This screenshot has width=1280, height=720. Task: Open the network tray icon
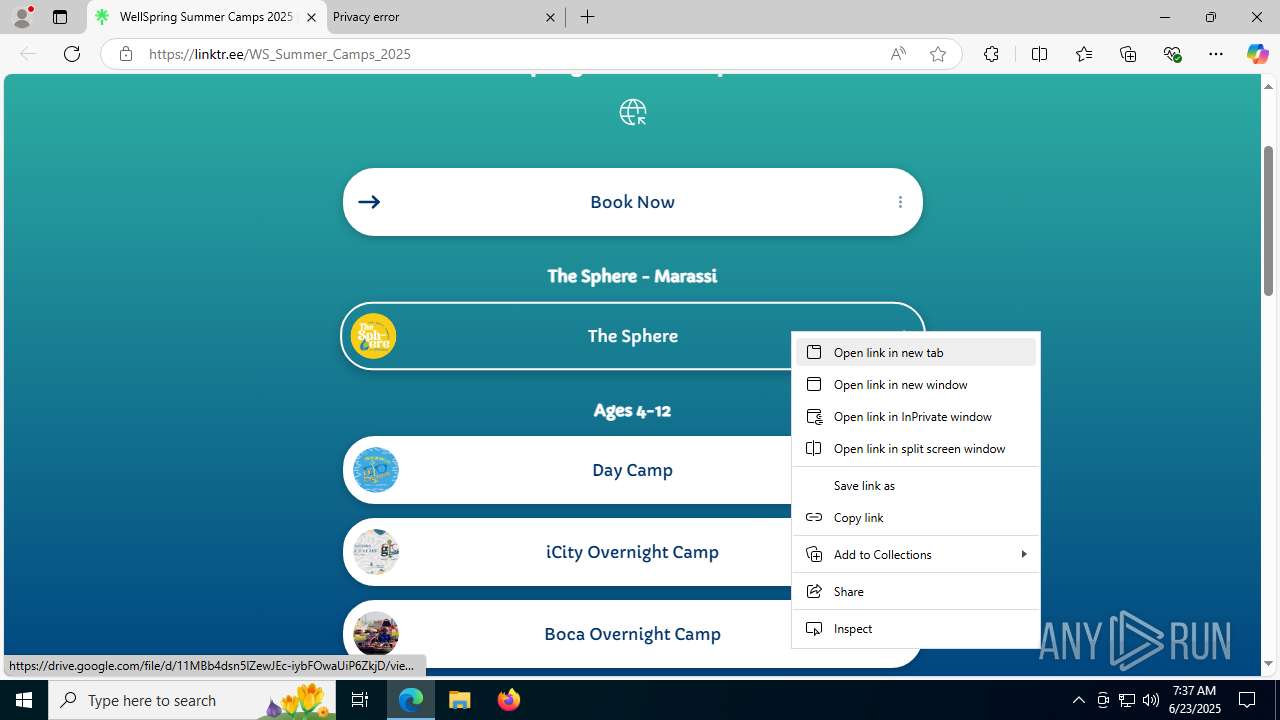click(1127, 700)
